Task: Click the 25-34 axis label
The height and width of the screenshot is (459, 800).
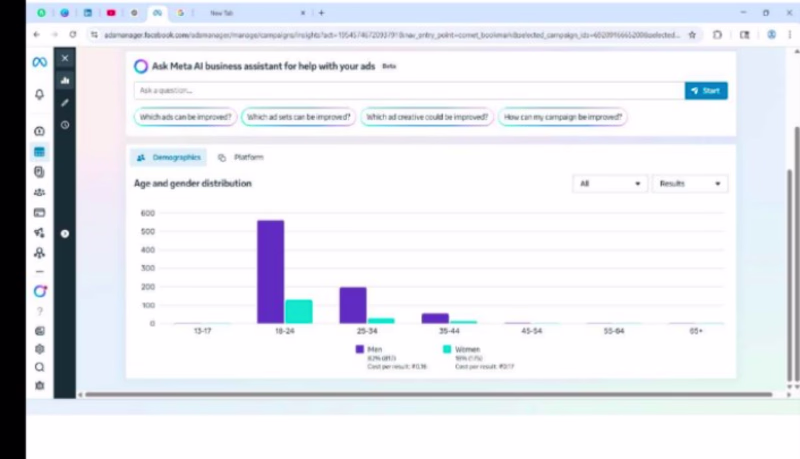Action: pyautogui.click(x=367, y=331)
